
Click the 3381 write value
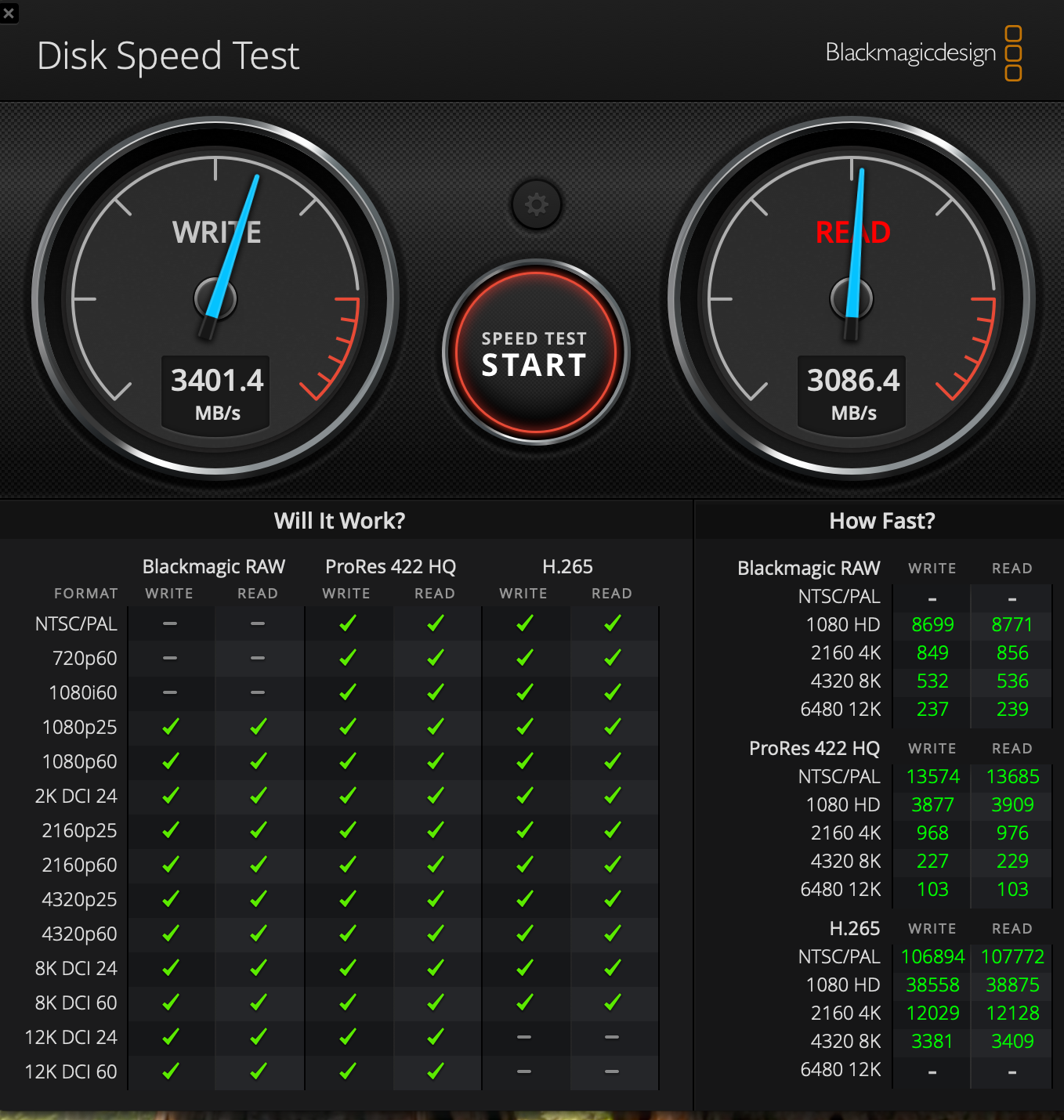[x=932, y=1042]
